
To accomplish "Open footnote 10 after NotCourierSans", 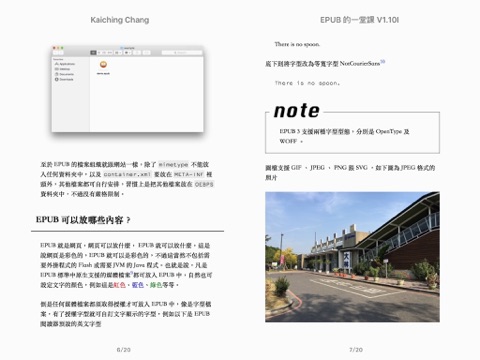I will (383, 61).
